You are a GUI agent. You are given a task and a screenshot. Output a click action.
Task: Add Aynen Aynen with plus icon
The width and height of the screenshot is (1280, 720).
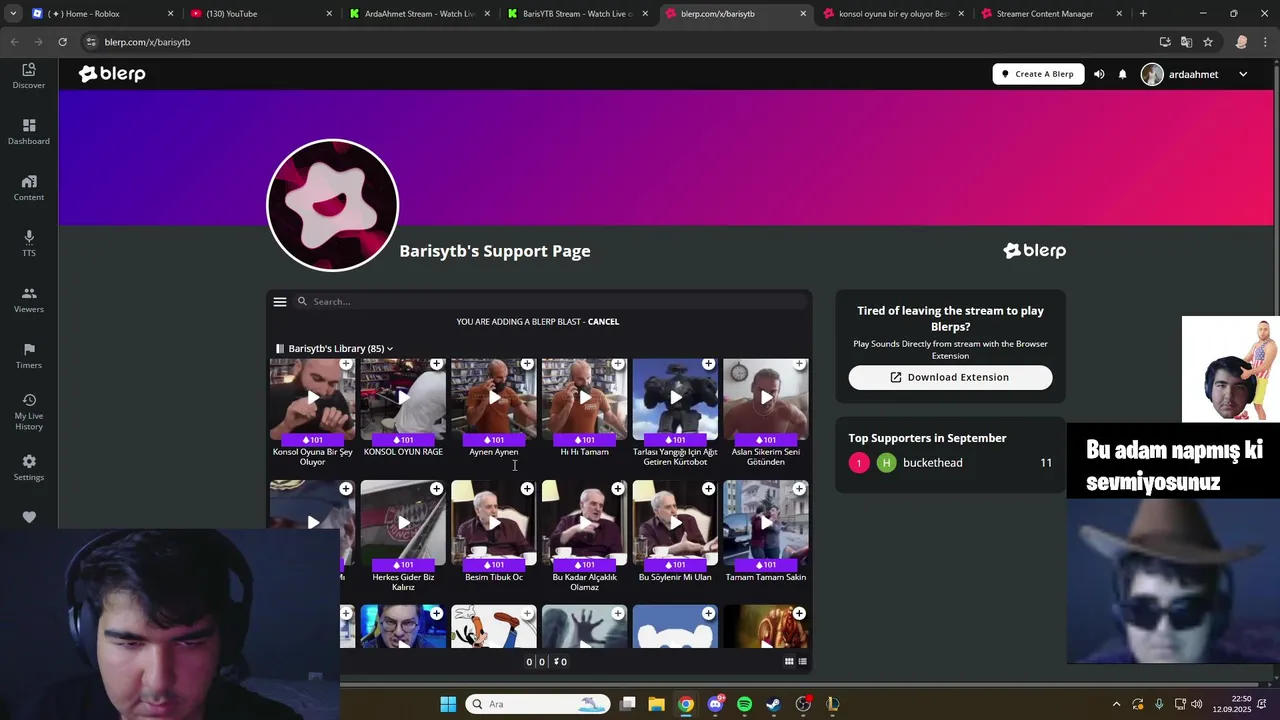coord(527,363)
